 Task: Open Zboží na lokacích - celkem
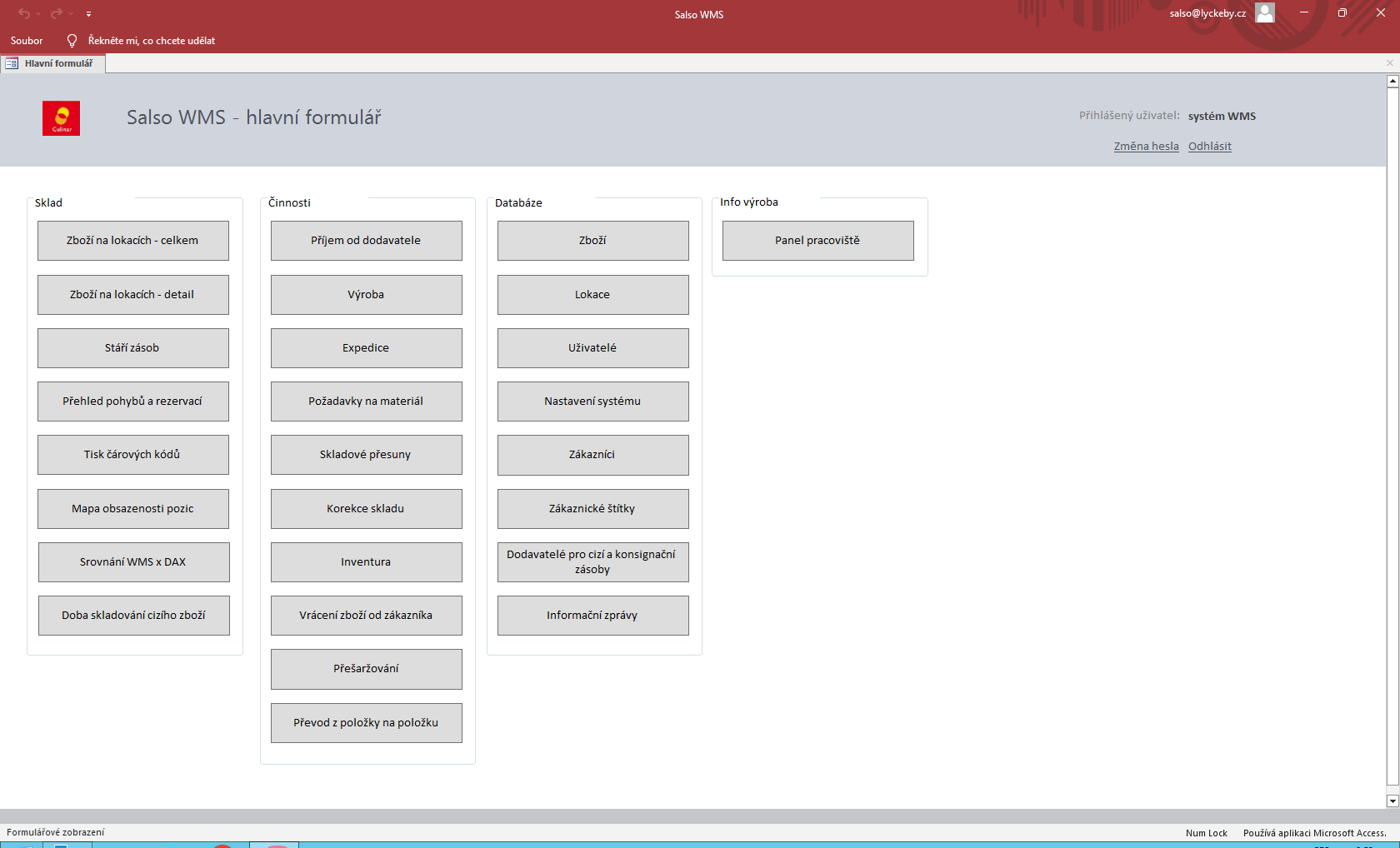132,241
